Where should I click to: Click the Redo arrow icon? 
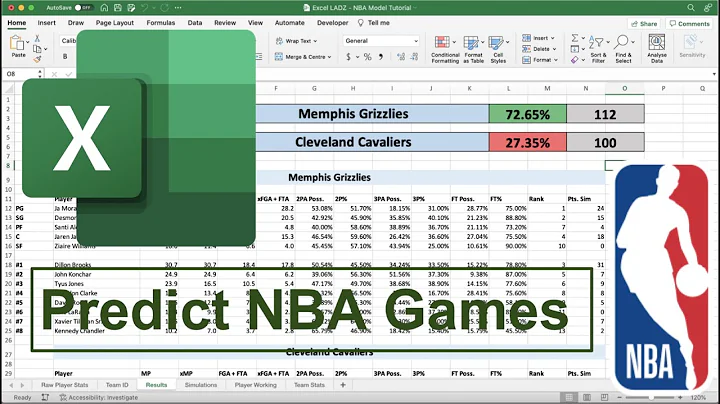point(164,8)
